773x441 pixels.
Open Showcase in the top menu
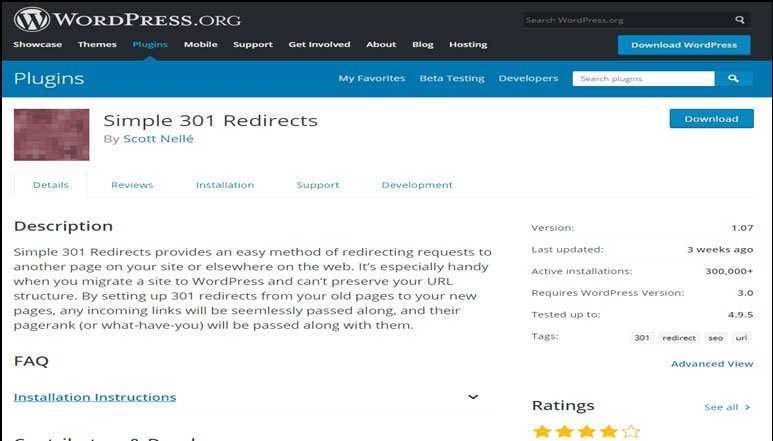click(37, 44)
